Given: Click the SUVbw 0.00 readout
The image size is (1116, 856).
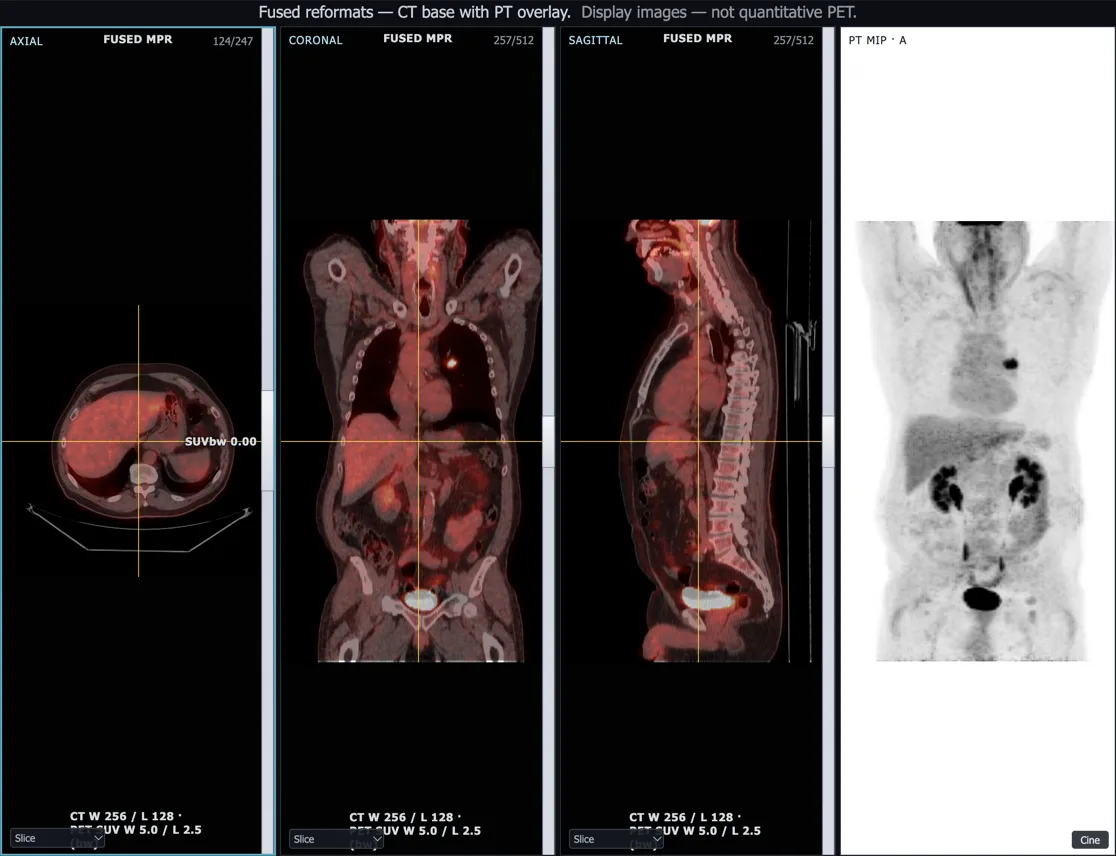Looking at the screenshot, I should pyautogui.click(x=221, y=441).
